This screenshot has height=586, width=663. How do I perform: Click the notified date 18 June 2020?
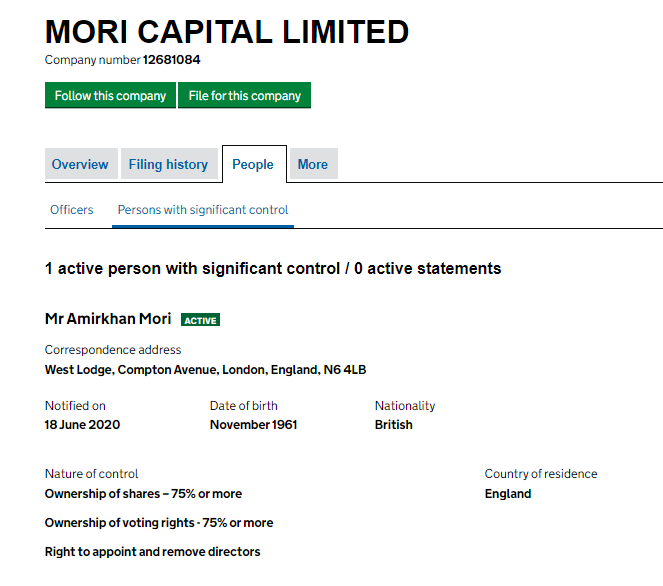pyautogui.click(x=82, y=424)
